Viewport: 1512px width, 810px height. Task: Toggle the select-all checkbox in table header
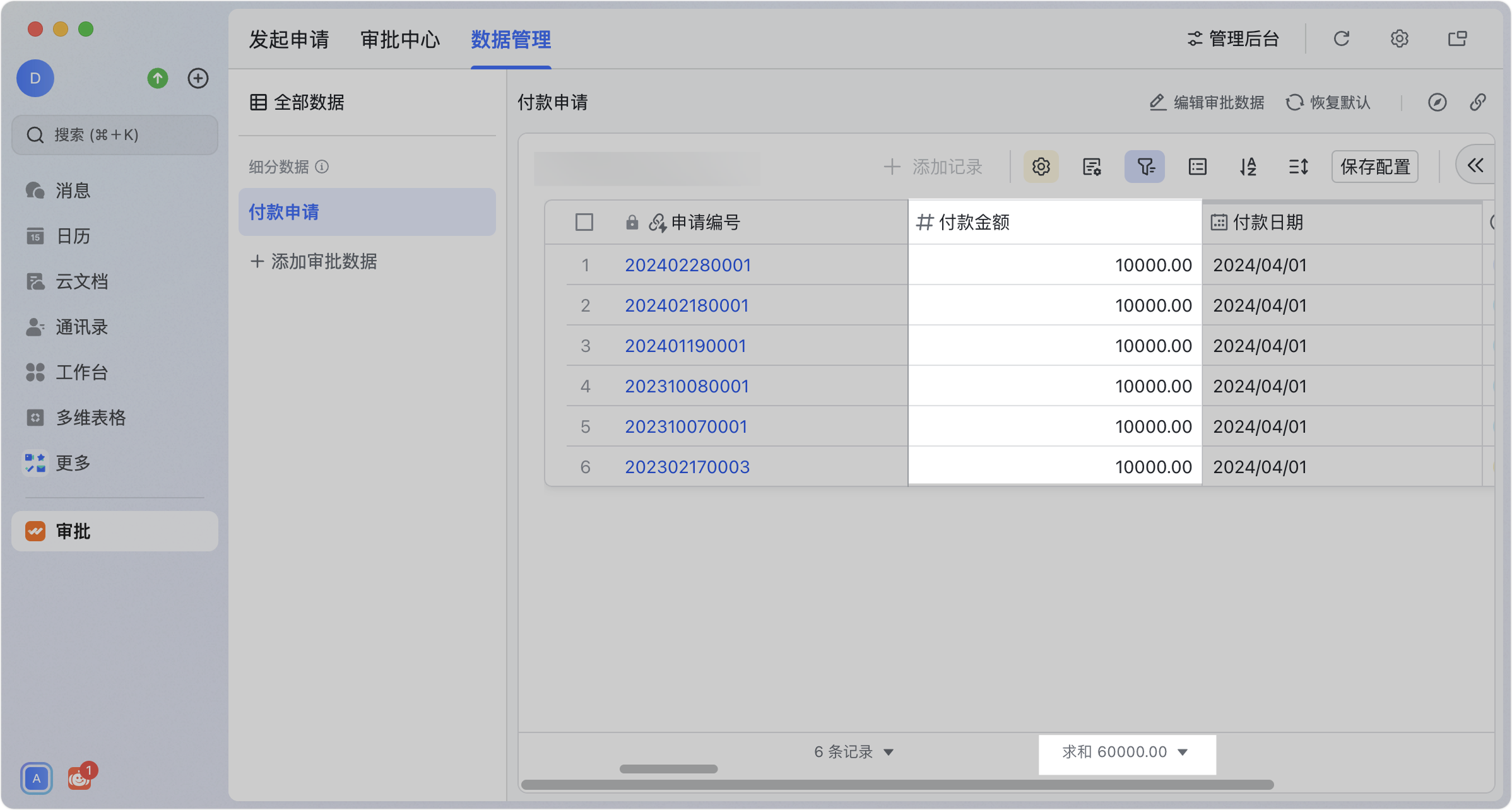(584, 222)
